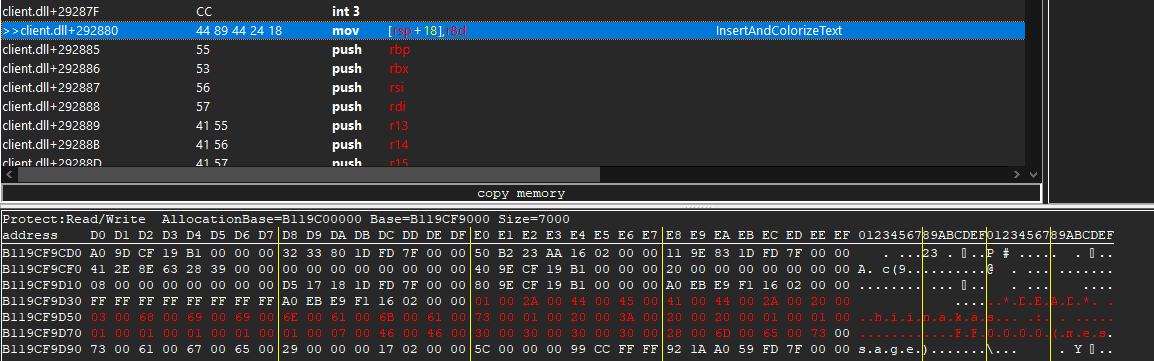Select hex row address B119CF9D50
1154x361 pixels.
(41, 317)
